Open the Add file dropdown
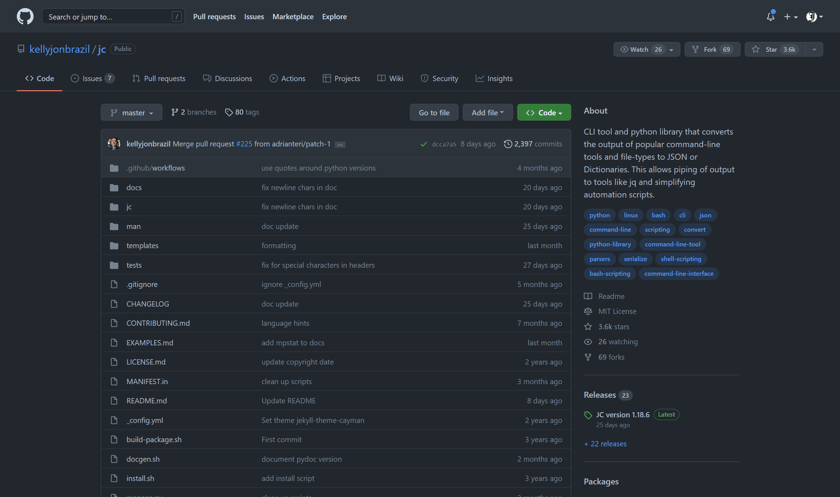Image resolution: width=840 pixels, height=497 pixels. pyautogui.click(x=488, y=112)
